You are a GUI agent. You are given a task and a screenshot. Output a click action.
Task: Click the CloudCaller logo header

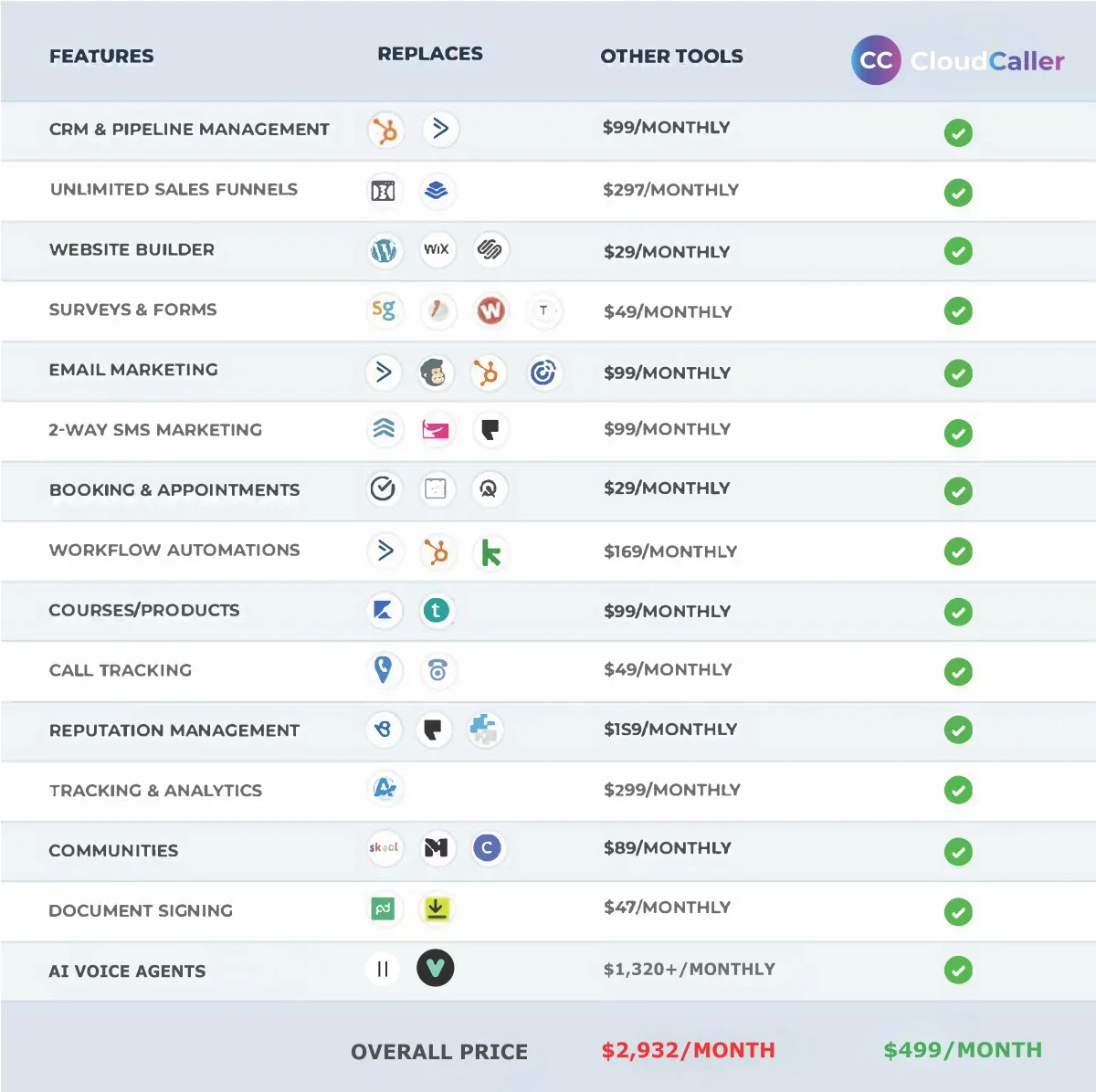[958, 60]
